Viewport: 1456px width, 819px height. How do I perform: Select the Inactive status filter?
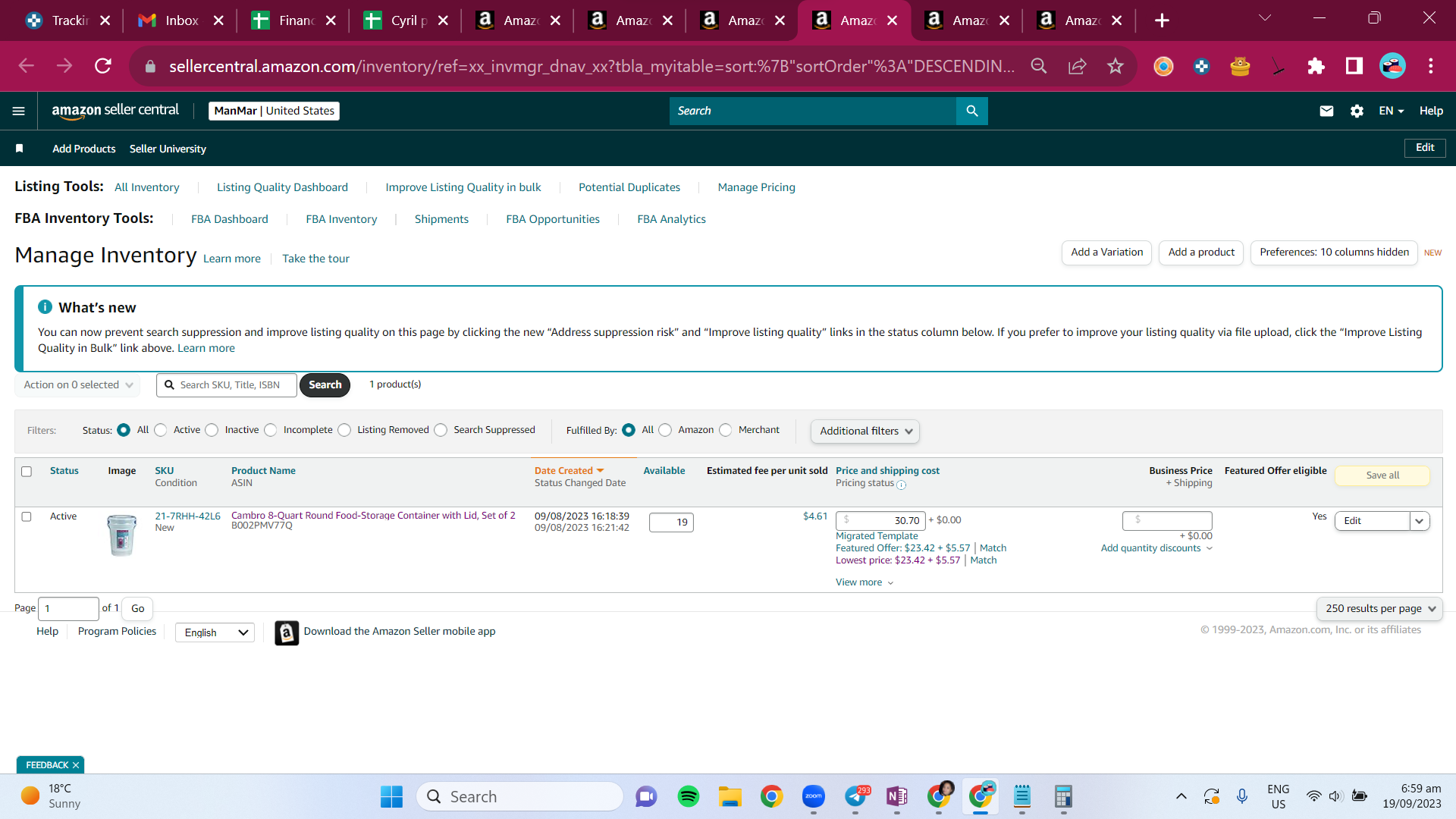pyautogui.click(x=212, y=430)
